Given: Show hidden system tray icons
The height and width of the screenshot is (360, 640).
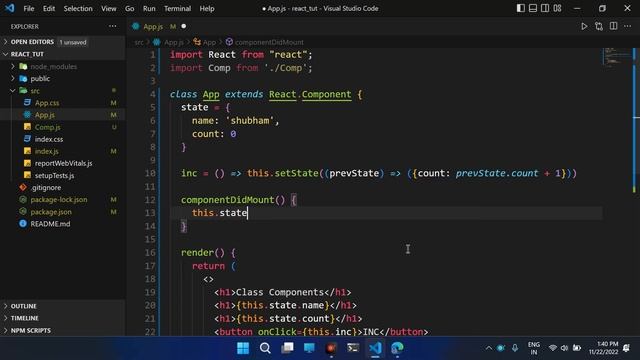Looking at the screenshot, I should pyautogui.click(x=489, y=348).
